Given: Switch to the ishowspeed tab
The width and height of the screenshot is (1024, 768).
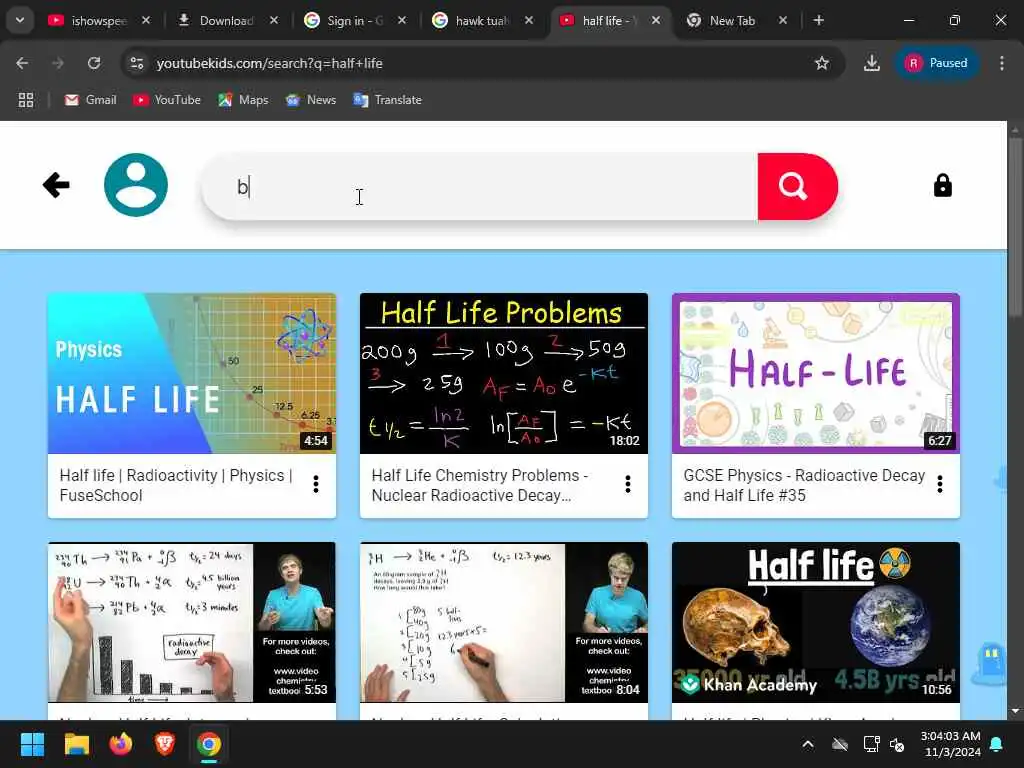Looking at the screenshot, I should tap(89, 21).
